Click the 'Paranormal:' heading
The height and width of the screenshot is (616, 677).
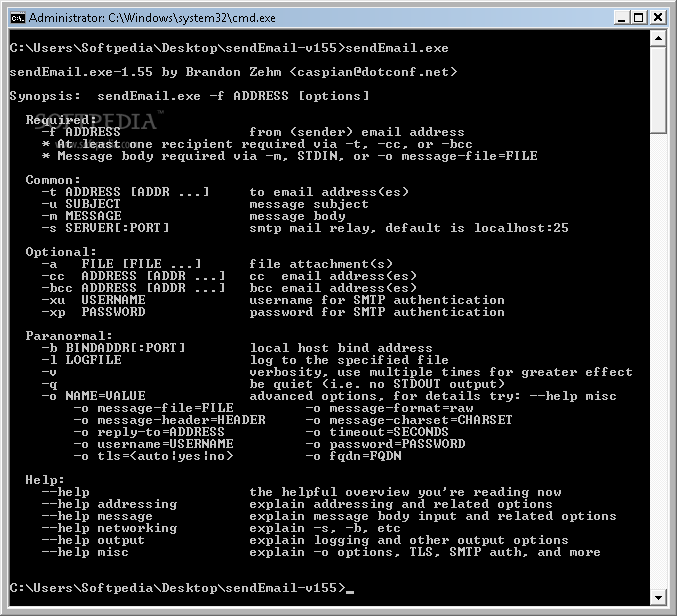coord(69,336)
